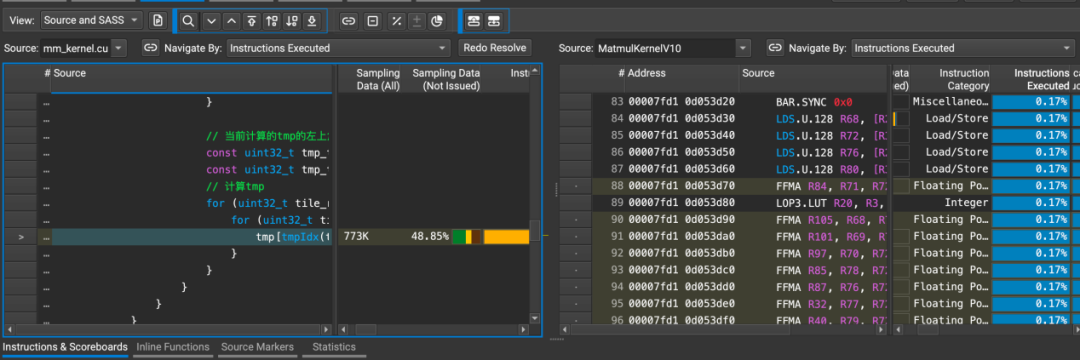Click Integer category cell on row 89
1080x360 pixels.
tap(951, 202)
